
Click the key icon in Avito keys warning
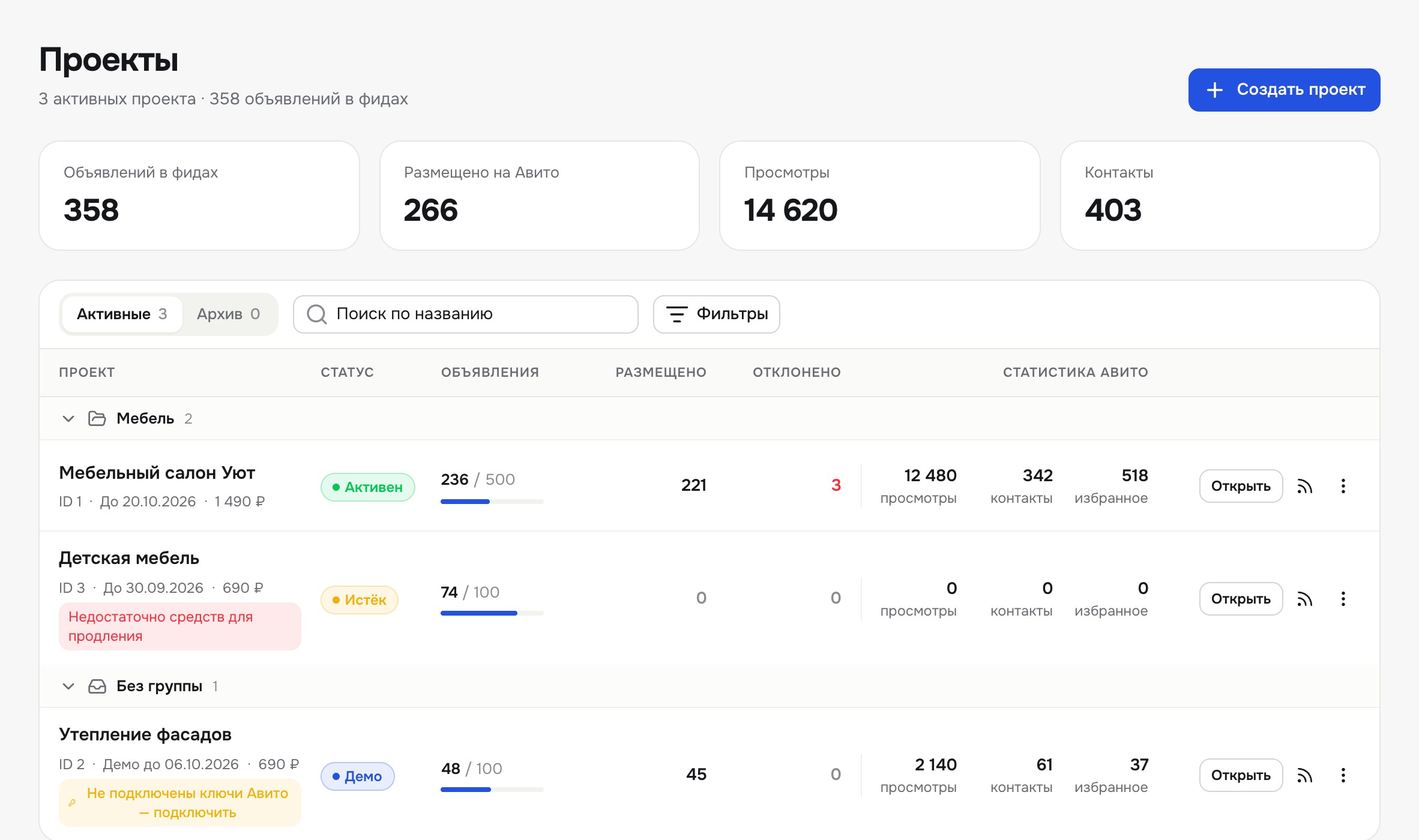coord(72,803)
